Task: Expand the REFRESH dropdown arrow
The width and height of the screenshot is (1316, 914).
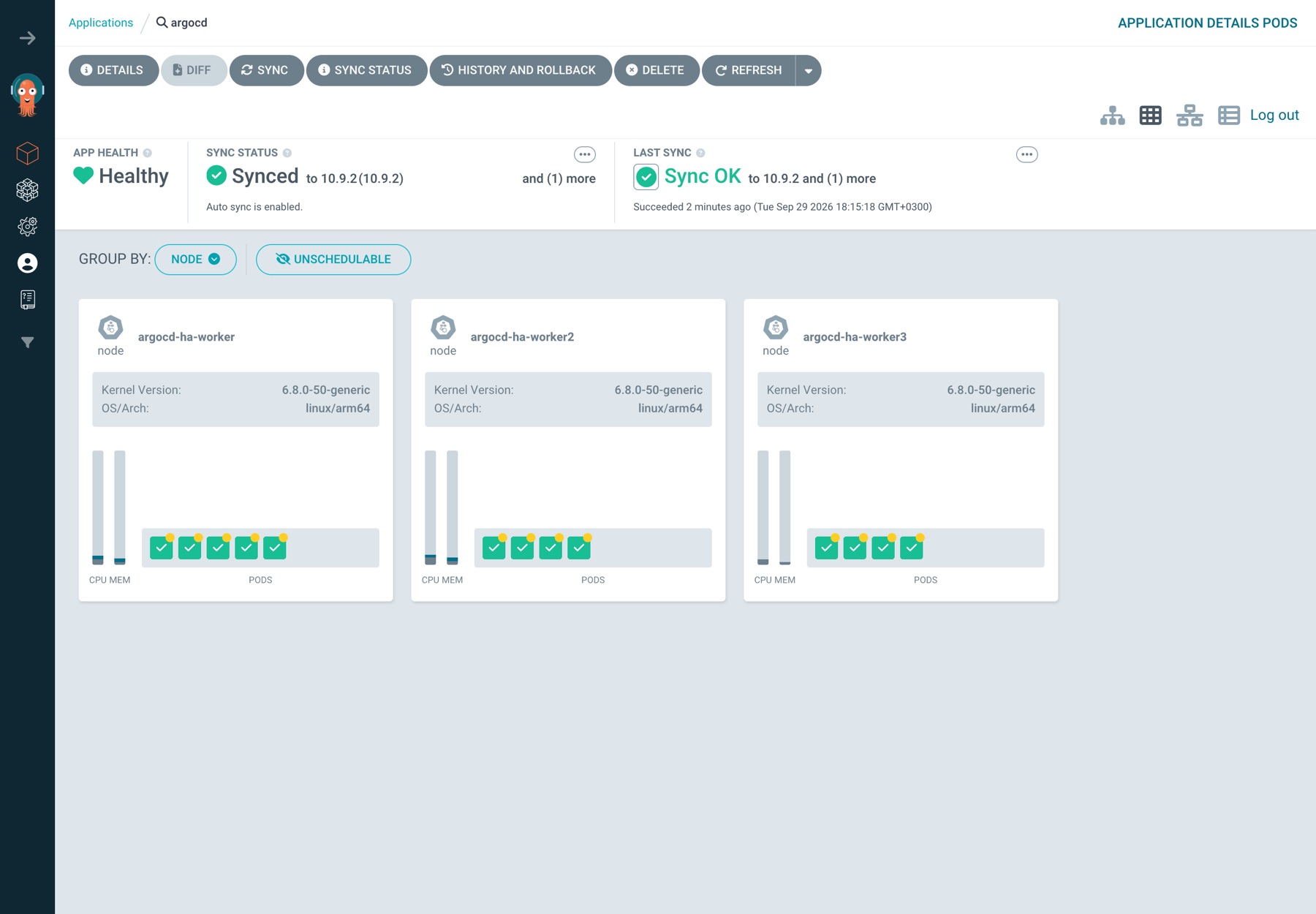Action: 809,71
